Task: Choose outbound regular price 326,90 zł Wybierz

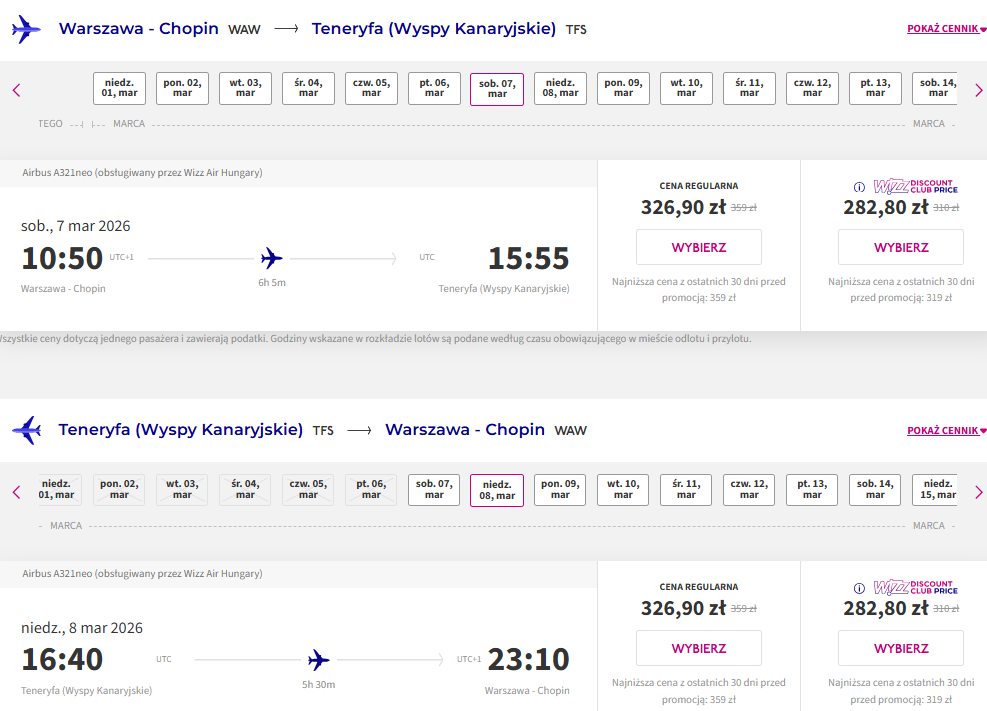Action: point(699,247)
